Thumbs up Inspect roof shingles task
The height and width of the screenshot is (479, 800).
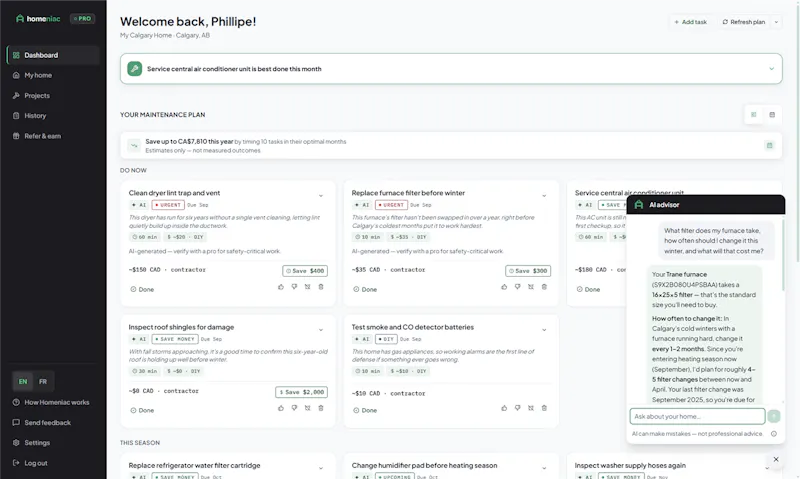coord(281,408)
